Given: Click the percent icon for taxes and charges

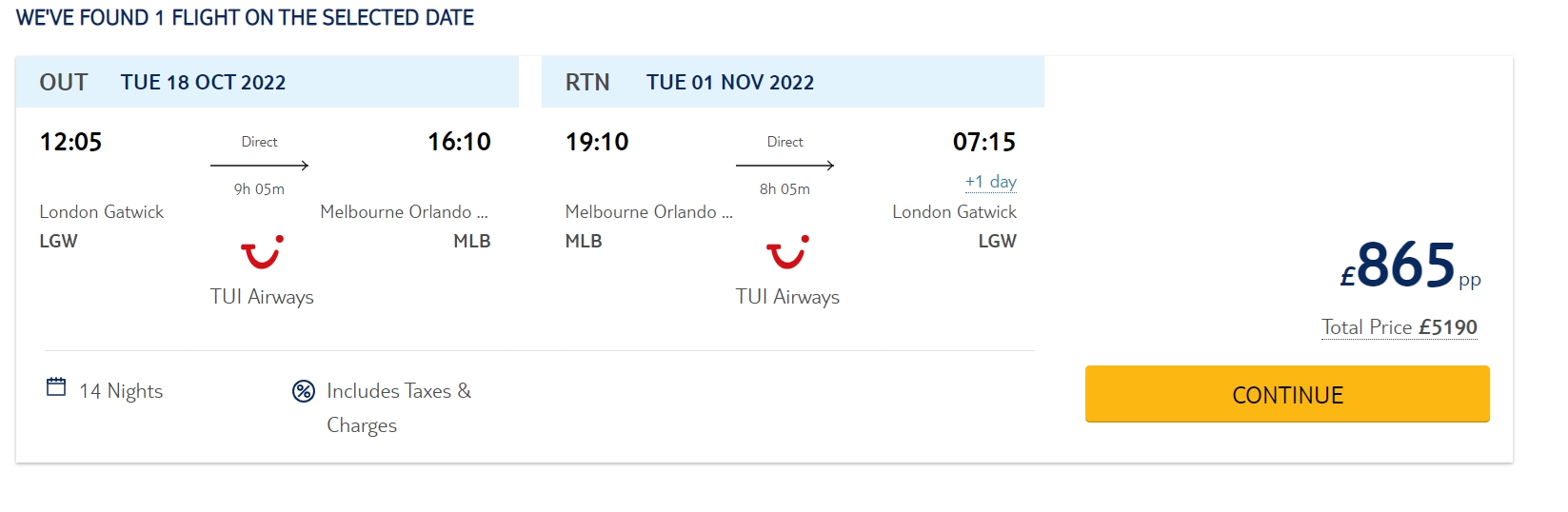Looking at the screenshot, I should (x=304, y=391).
